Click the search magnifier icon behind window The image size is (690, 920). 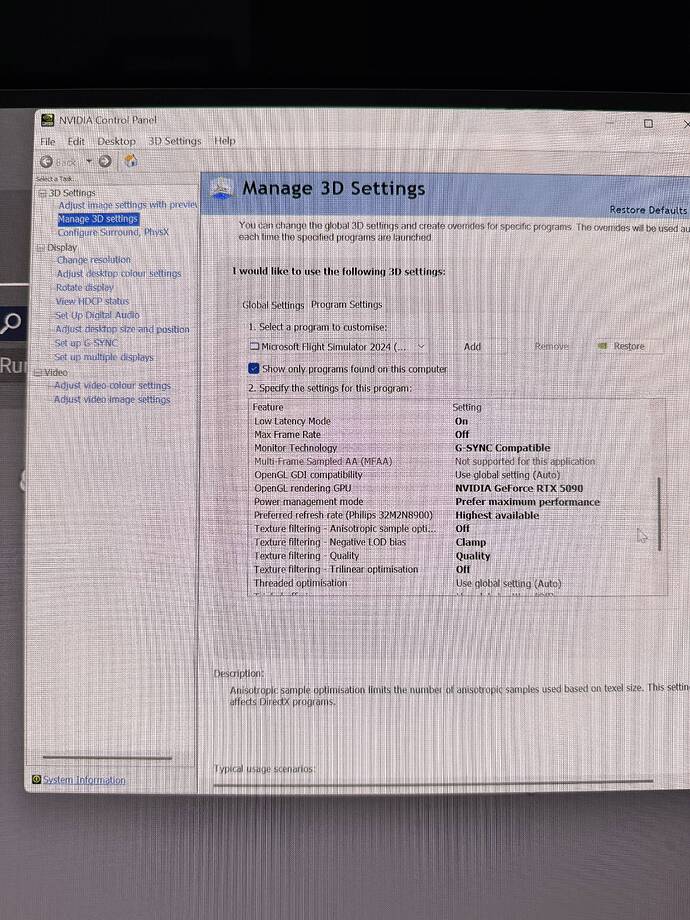point(11,322)
